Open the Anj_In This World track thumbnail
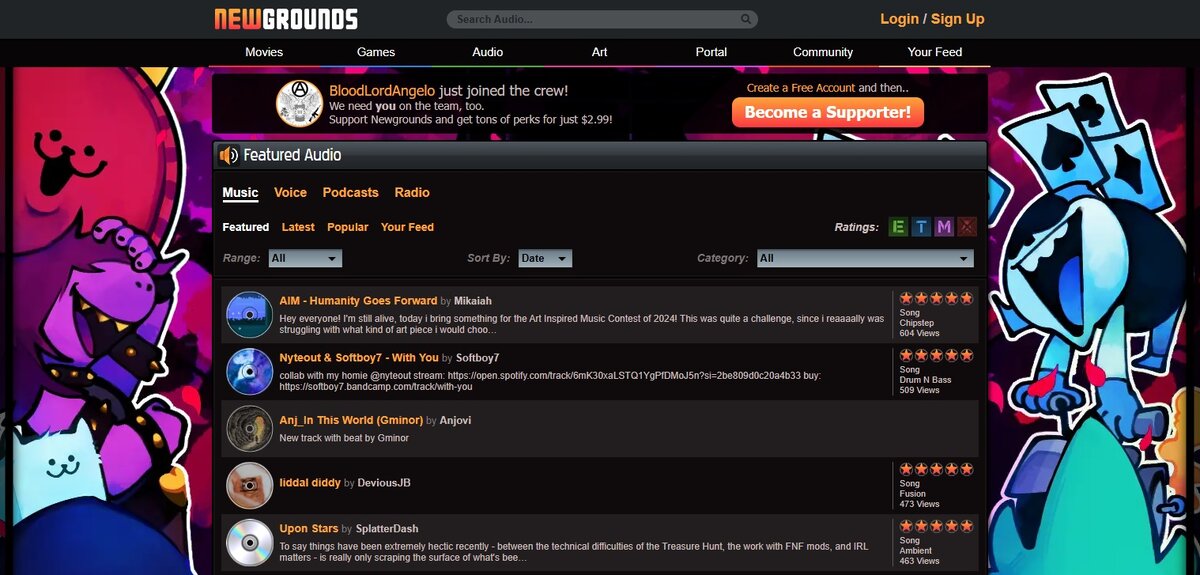The height and width of the screenshot is (575, 1200). (x=249, y=428)
